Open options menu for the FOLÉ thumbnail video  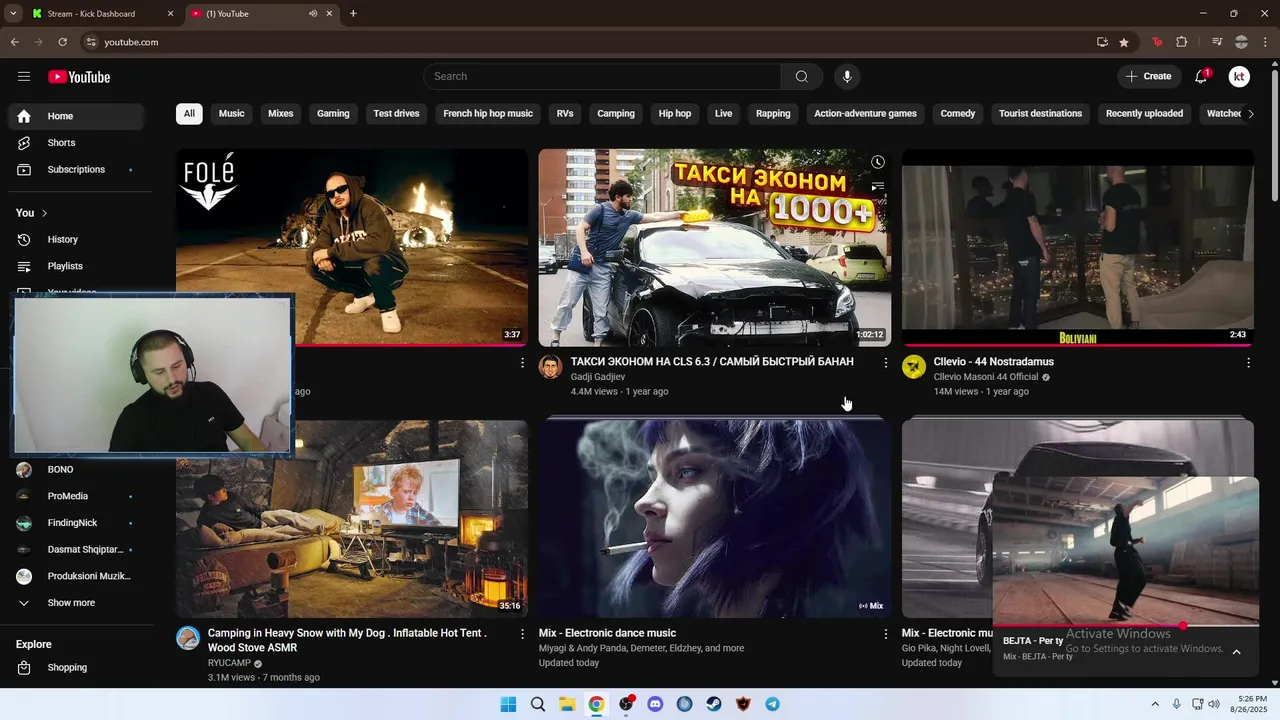tap(522, 363)
